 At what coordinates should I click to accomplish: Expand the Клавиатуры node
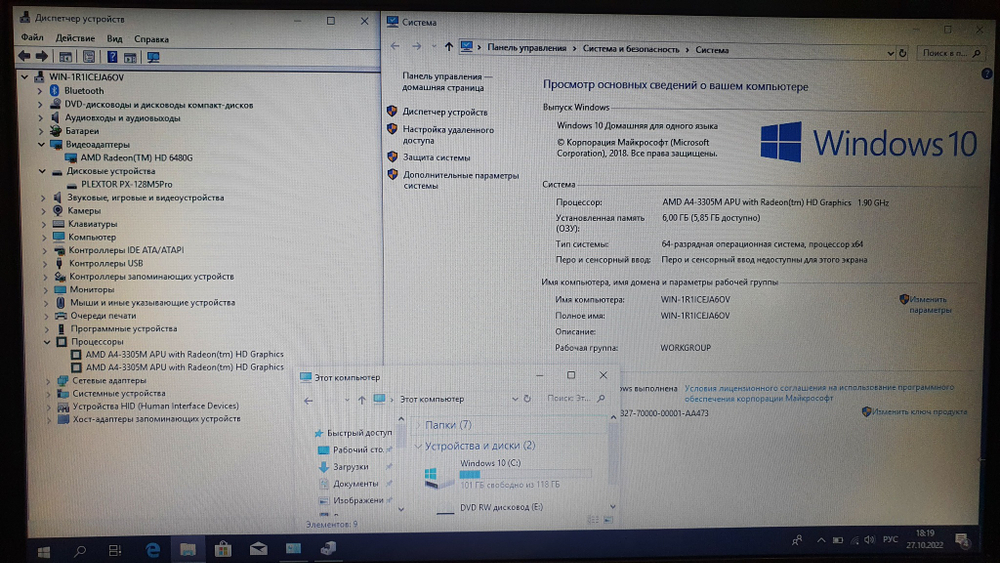44,224
